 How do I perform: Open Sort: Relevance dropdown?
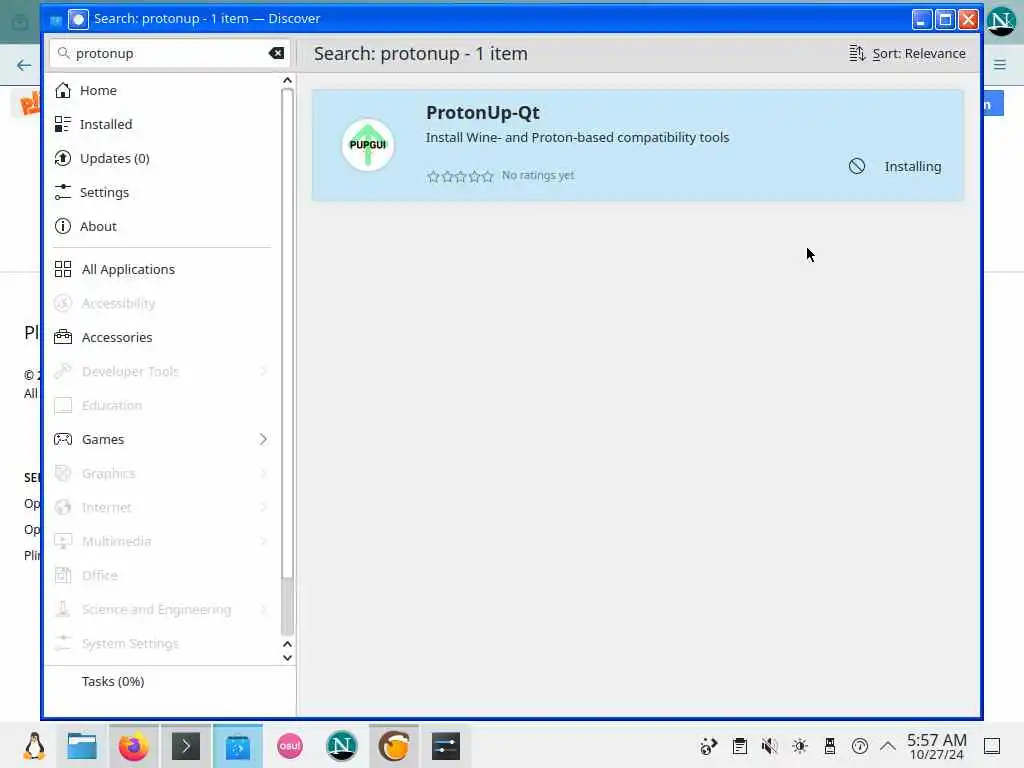point(907,54)
